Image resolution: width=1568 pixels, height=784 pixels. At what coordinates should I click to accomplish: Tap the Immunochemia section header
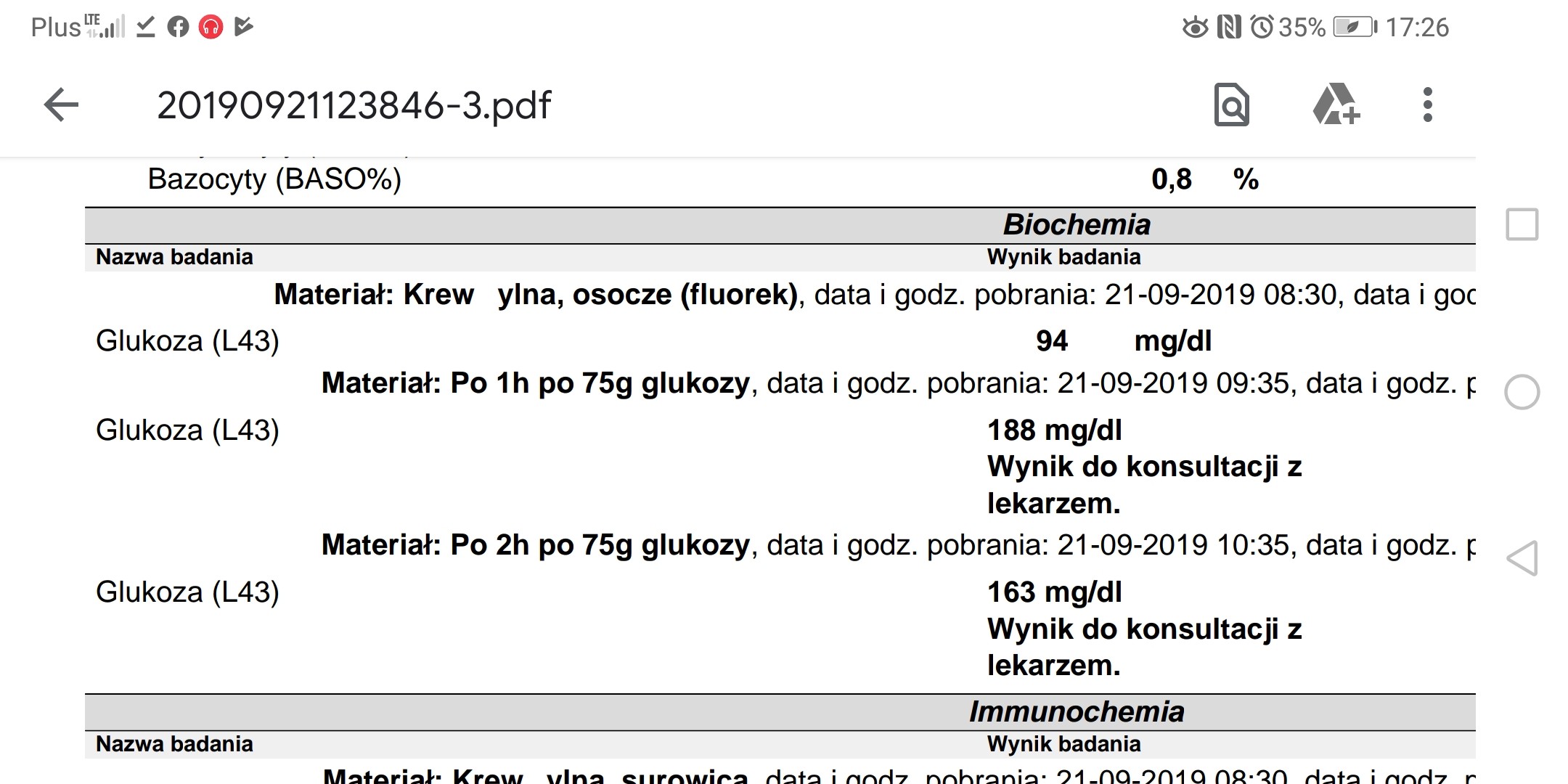pos(1076,711)
